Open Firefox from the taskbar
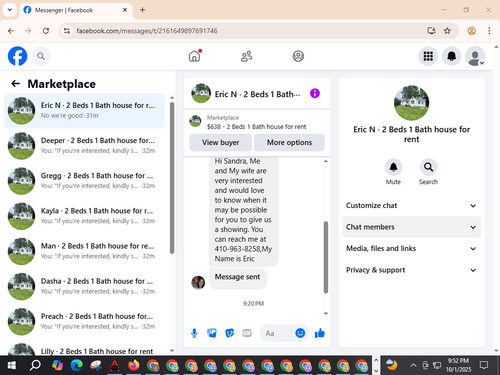 pos(134,365)
